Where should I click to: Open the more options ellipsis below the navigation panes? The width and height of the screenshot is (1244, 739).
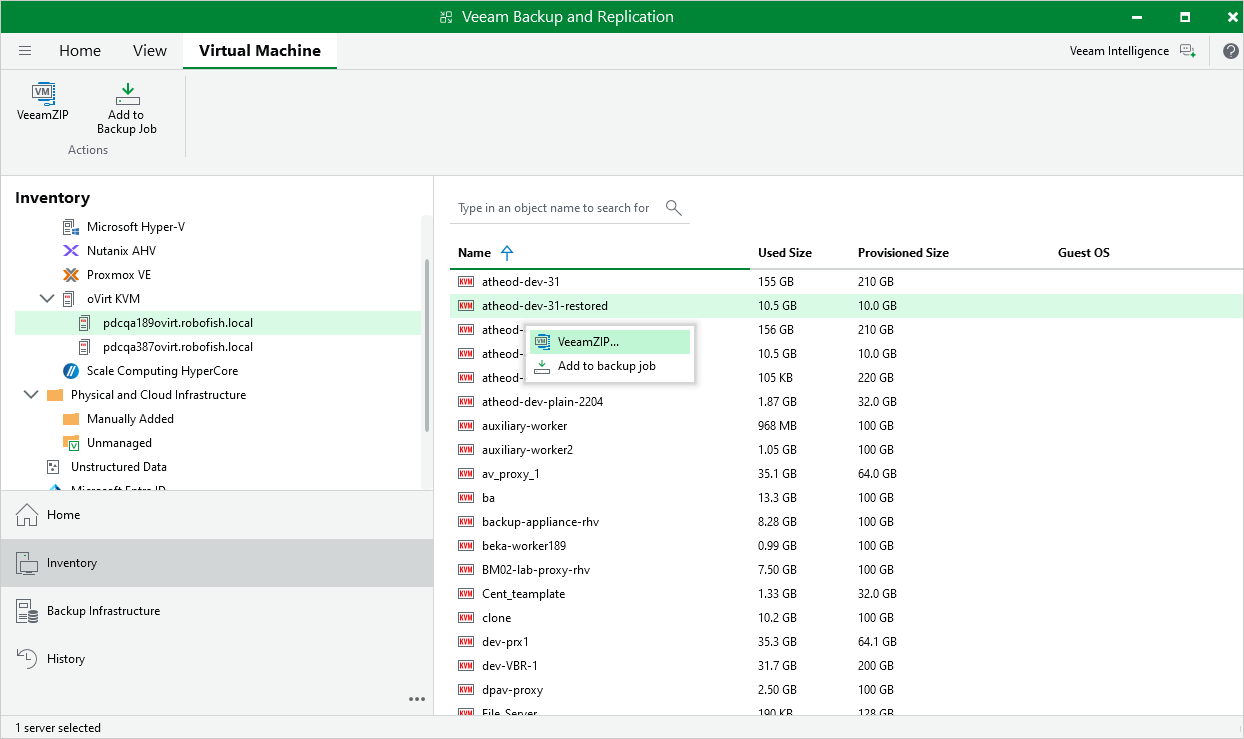click(417, 699)
